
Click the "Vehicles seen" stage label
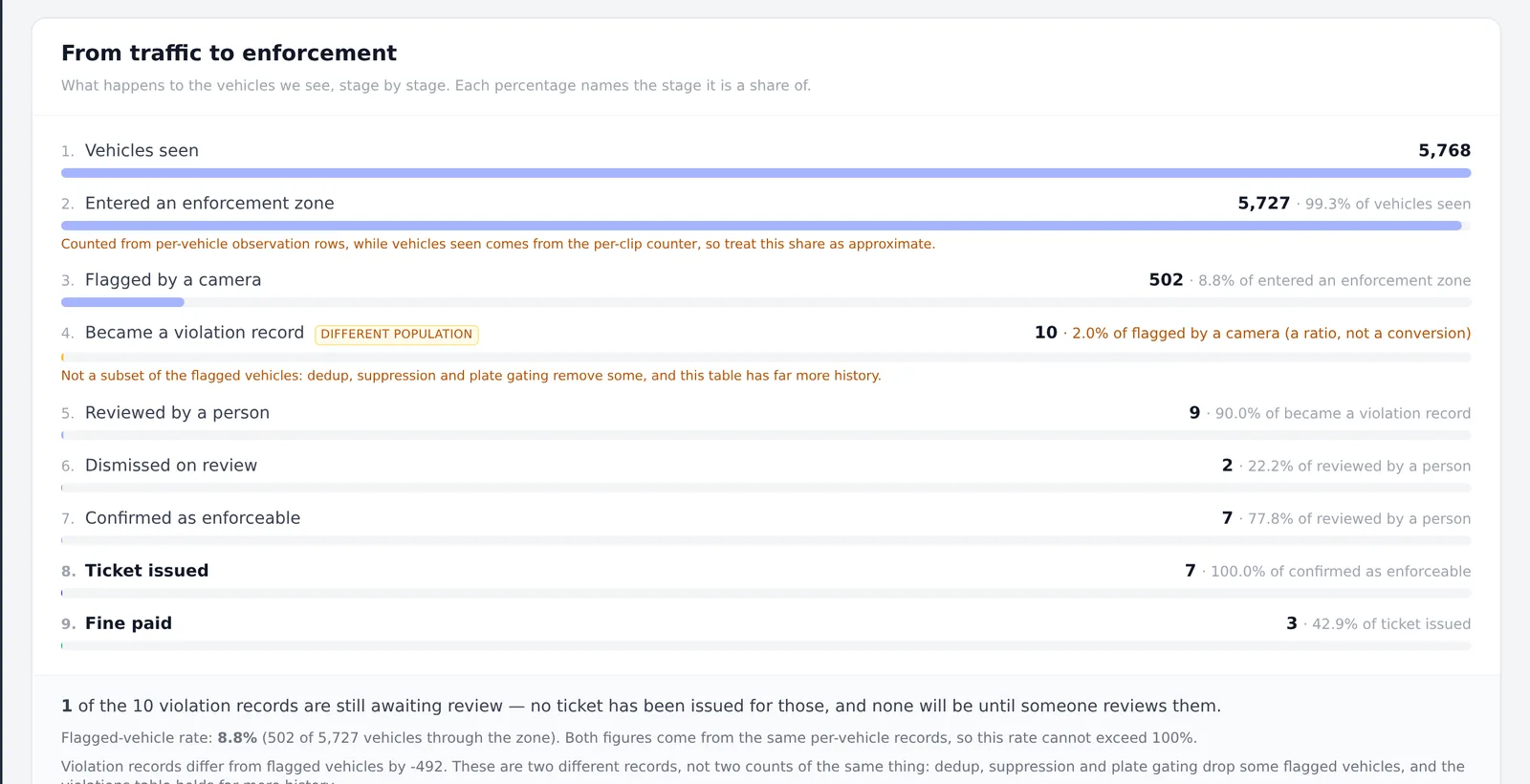(x=142, y=150)
